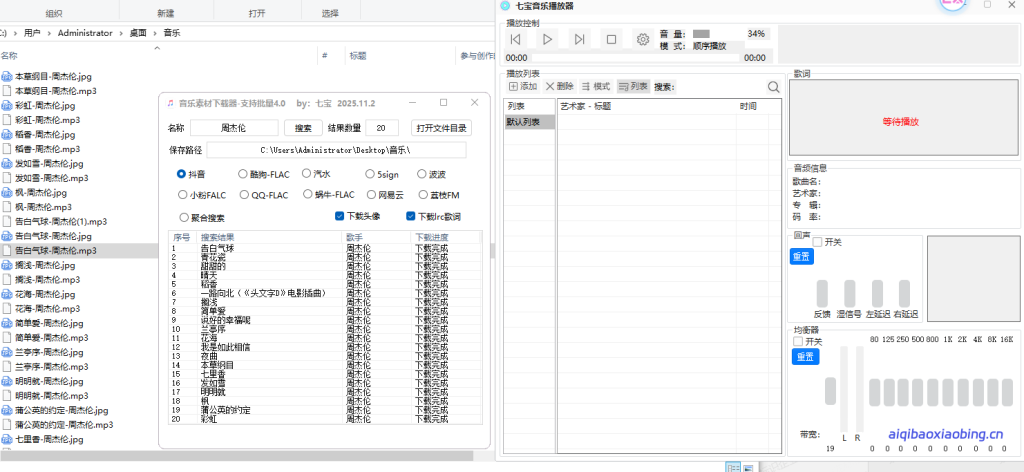
Task: Select the 酷狗-FLAC radio button
Action: click(x=243, y=174)
